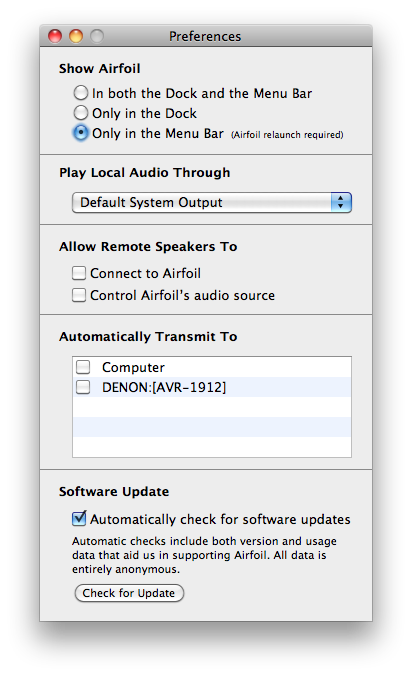Disable automatic software update checks
The image size is (412, 676).
click(x=79, y=519)
